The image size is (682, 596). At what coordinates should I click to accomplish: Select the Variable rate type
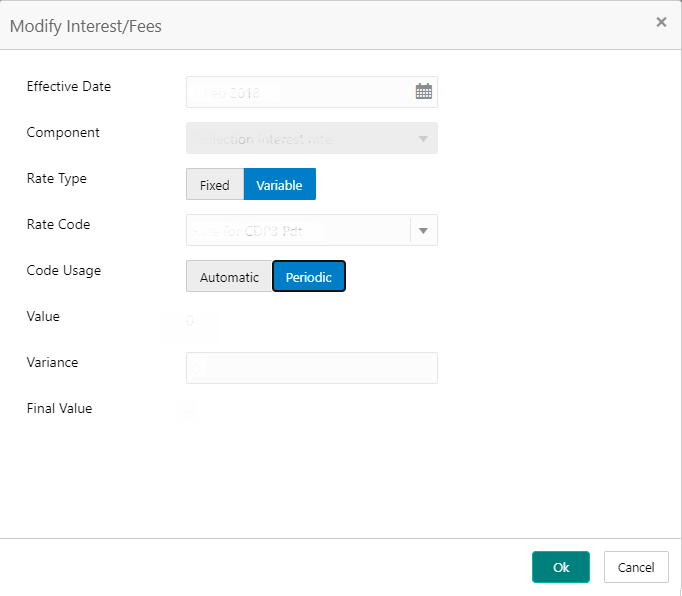coord(280,185)
